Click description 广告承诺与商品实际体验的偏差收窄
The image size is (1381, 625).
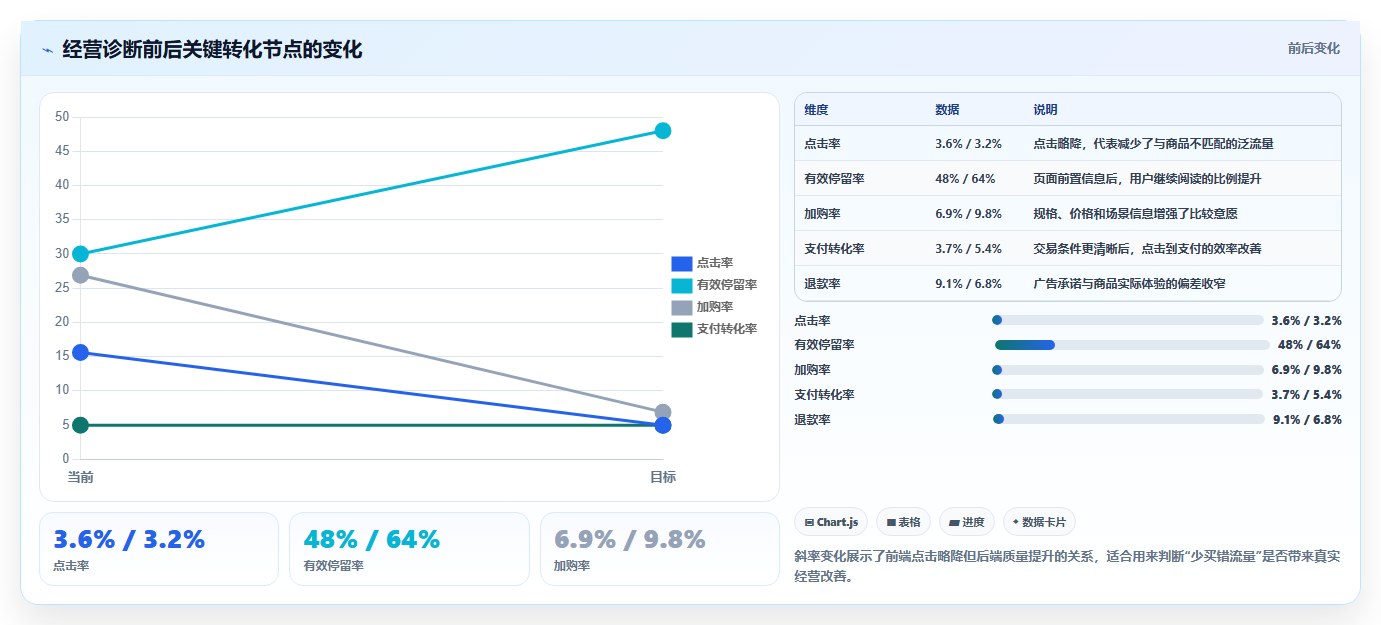tap(1129, 284)
